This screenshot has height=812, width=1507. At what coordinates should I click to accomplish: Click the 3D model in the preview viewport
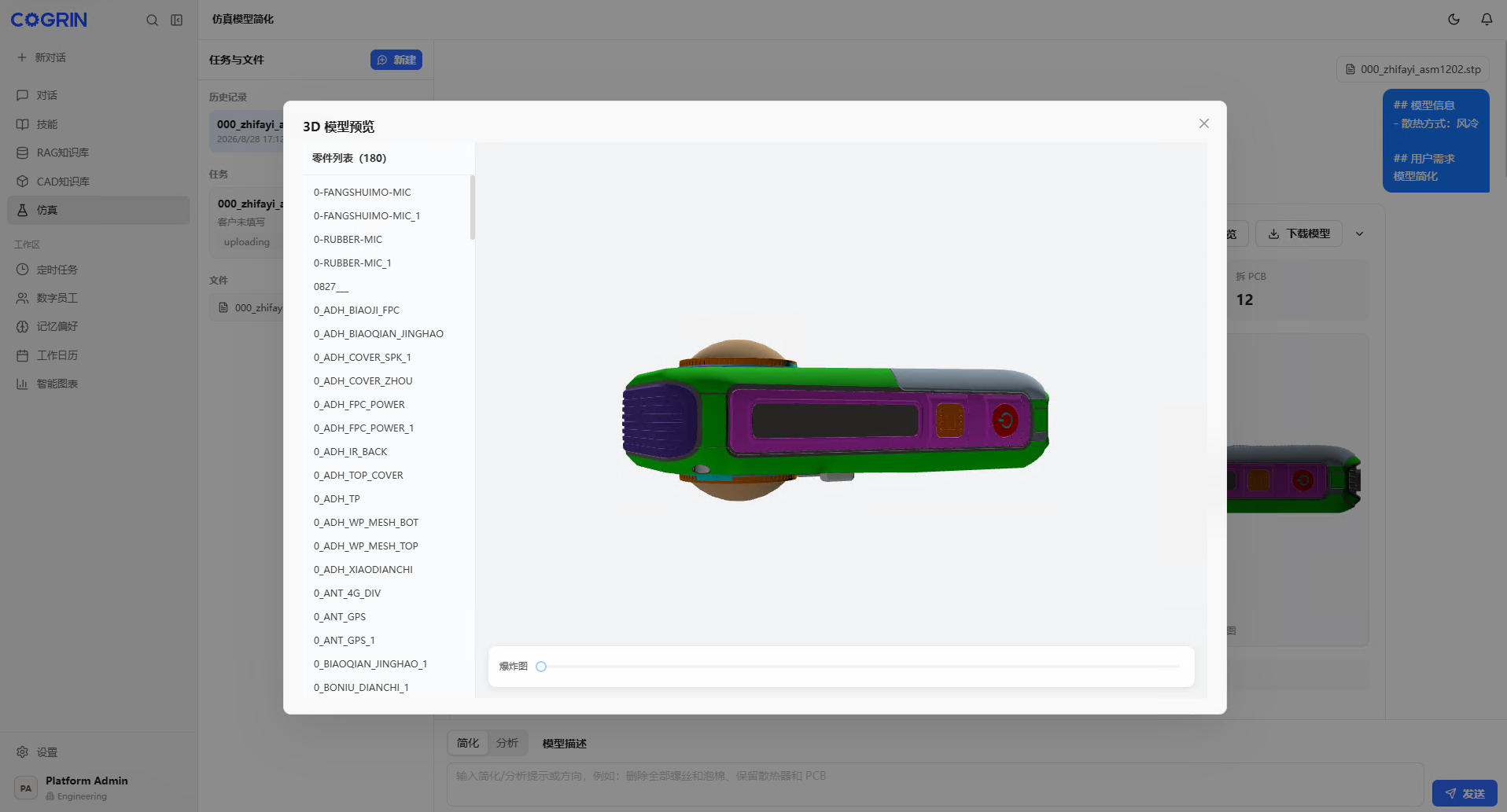[x=836, y=421]
